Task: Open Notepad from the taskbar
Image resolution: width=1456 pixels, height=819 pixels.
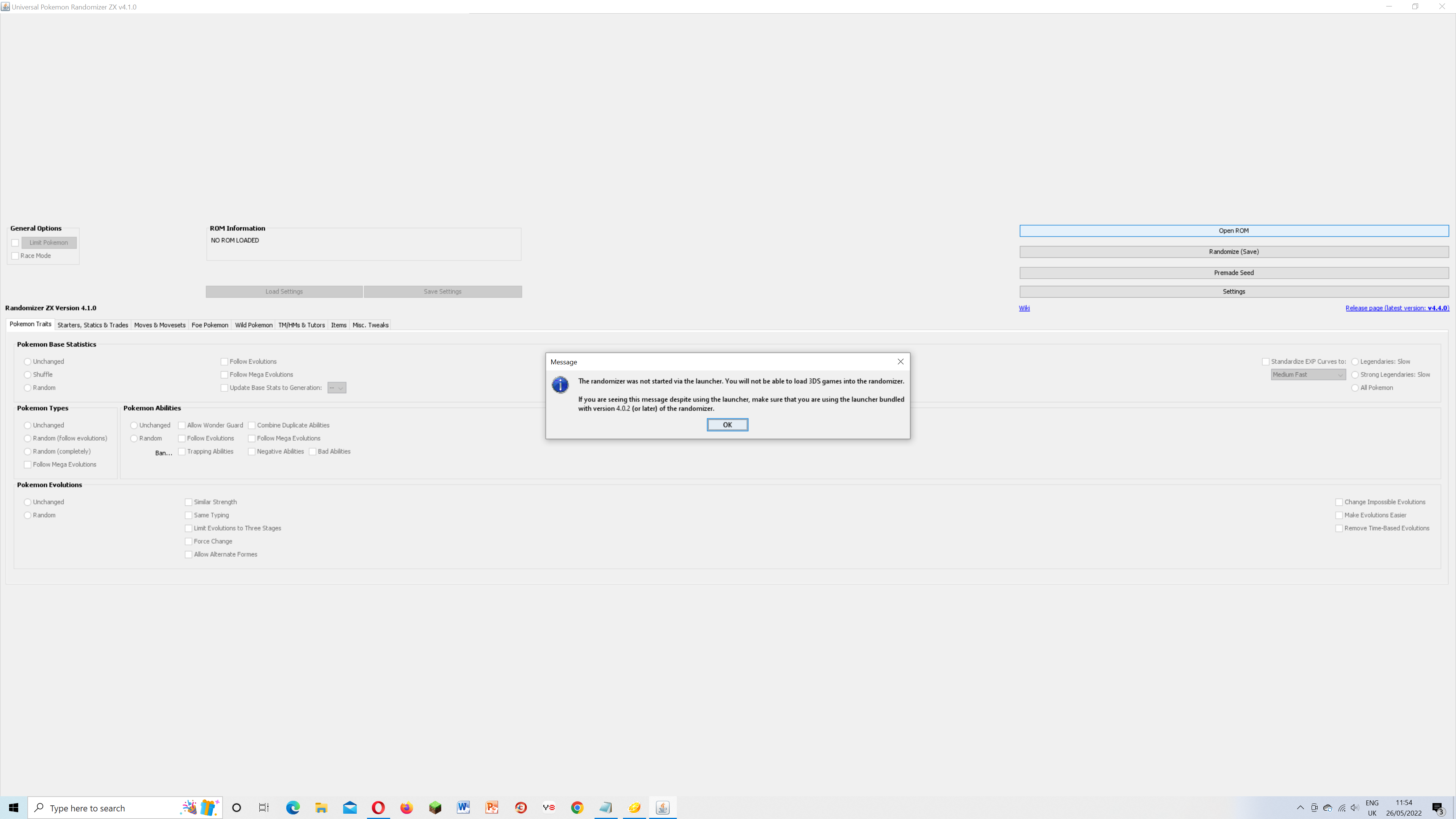Action: point(606,807)
